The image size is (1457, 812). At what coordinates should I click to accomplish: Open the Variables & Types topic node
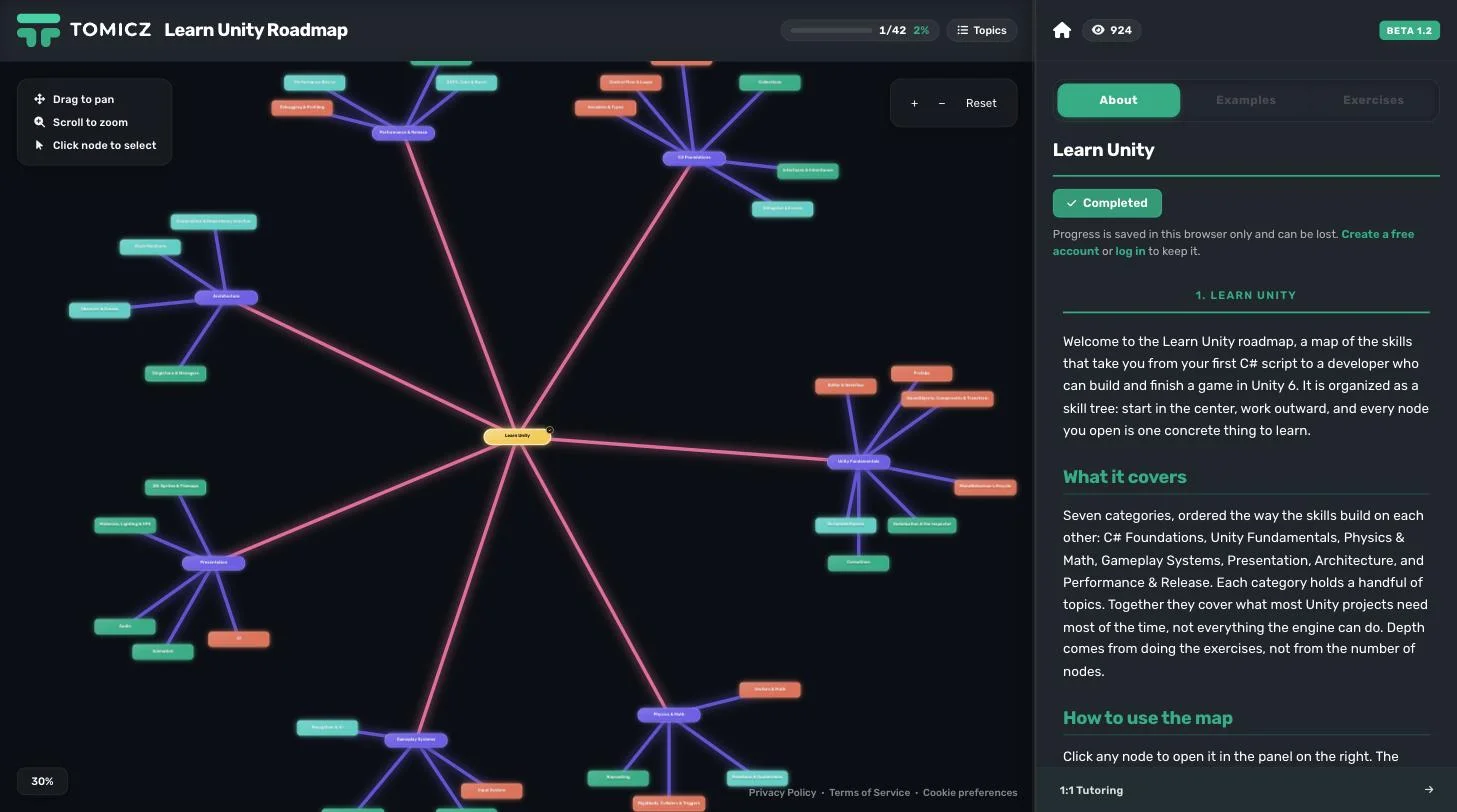(605, 107)
